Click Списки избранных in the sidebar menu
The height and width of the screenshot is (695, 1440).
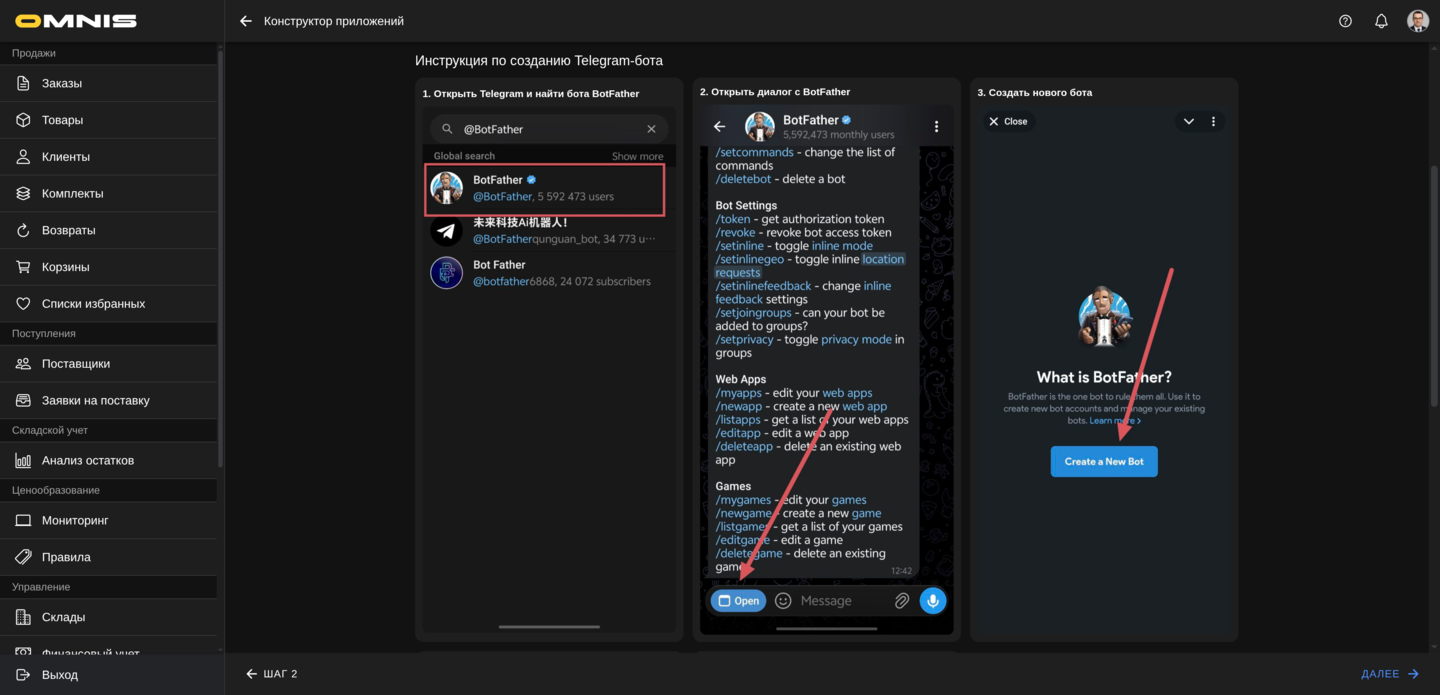(100, 302)
